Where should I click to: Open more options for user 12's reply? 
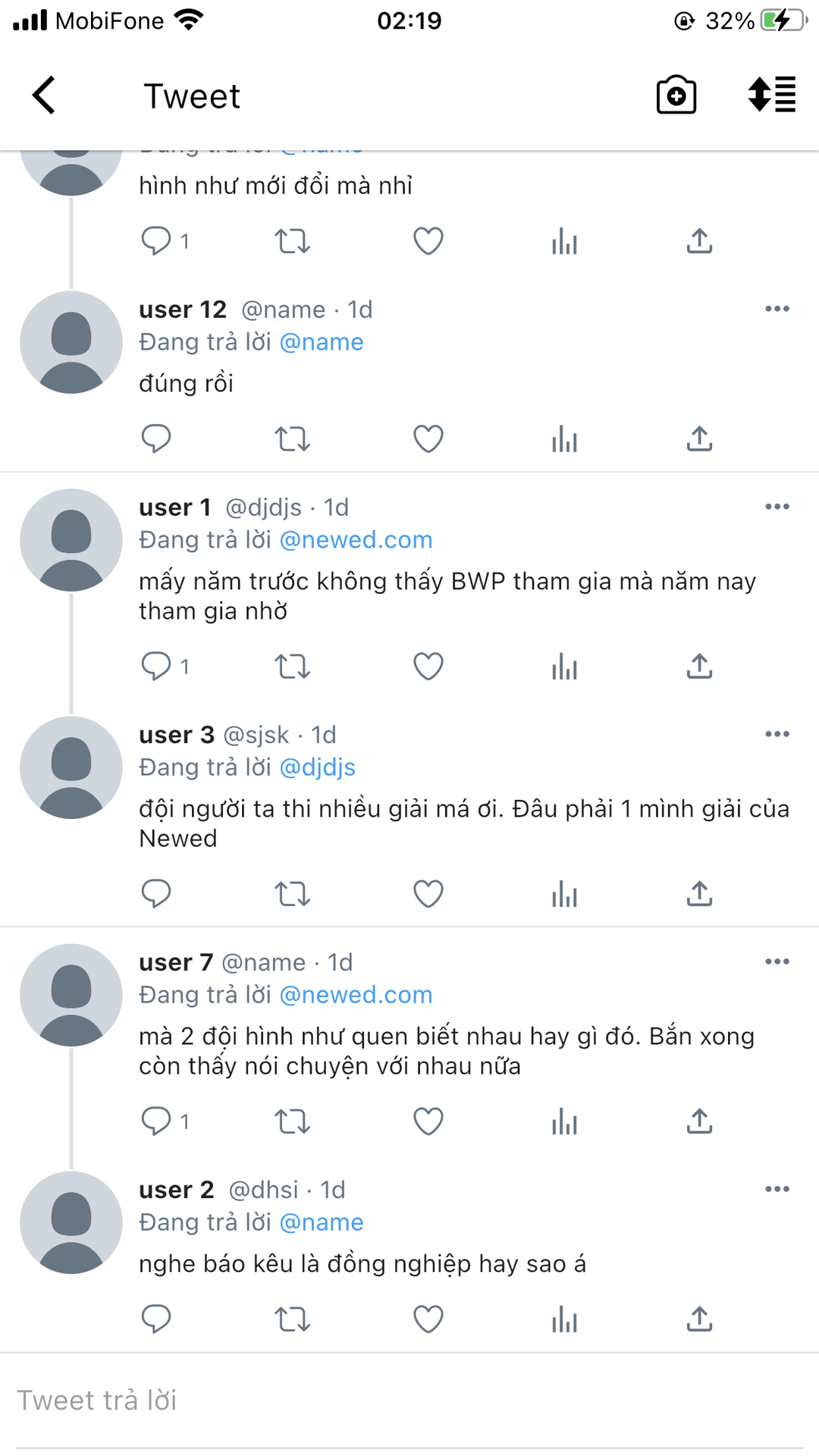[777, 309]
